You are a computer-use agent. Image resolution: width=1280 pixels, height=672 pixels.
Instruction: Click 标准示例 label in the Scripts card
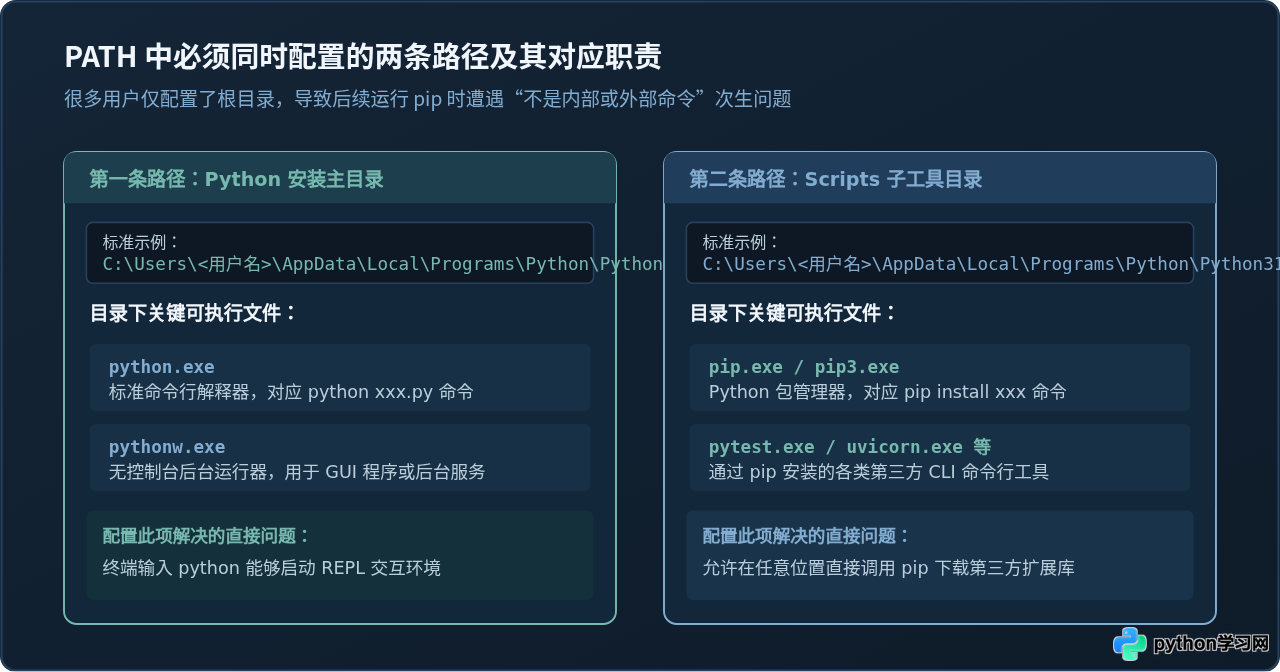coord(742,242)
